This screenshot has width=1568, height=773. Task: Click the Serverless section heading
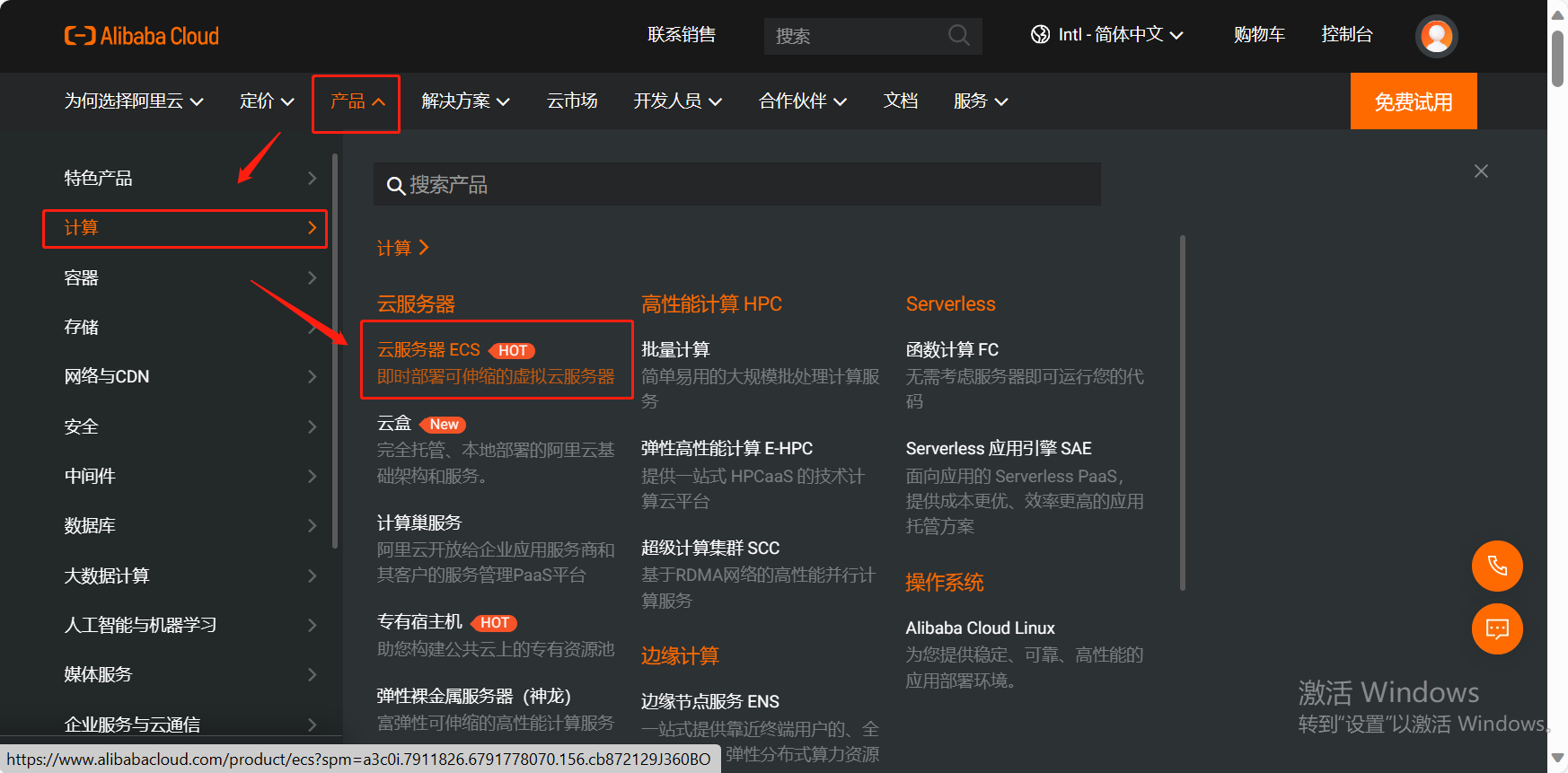(950, 303)
